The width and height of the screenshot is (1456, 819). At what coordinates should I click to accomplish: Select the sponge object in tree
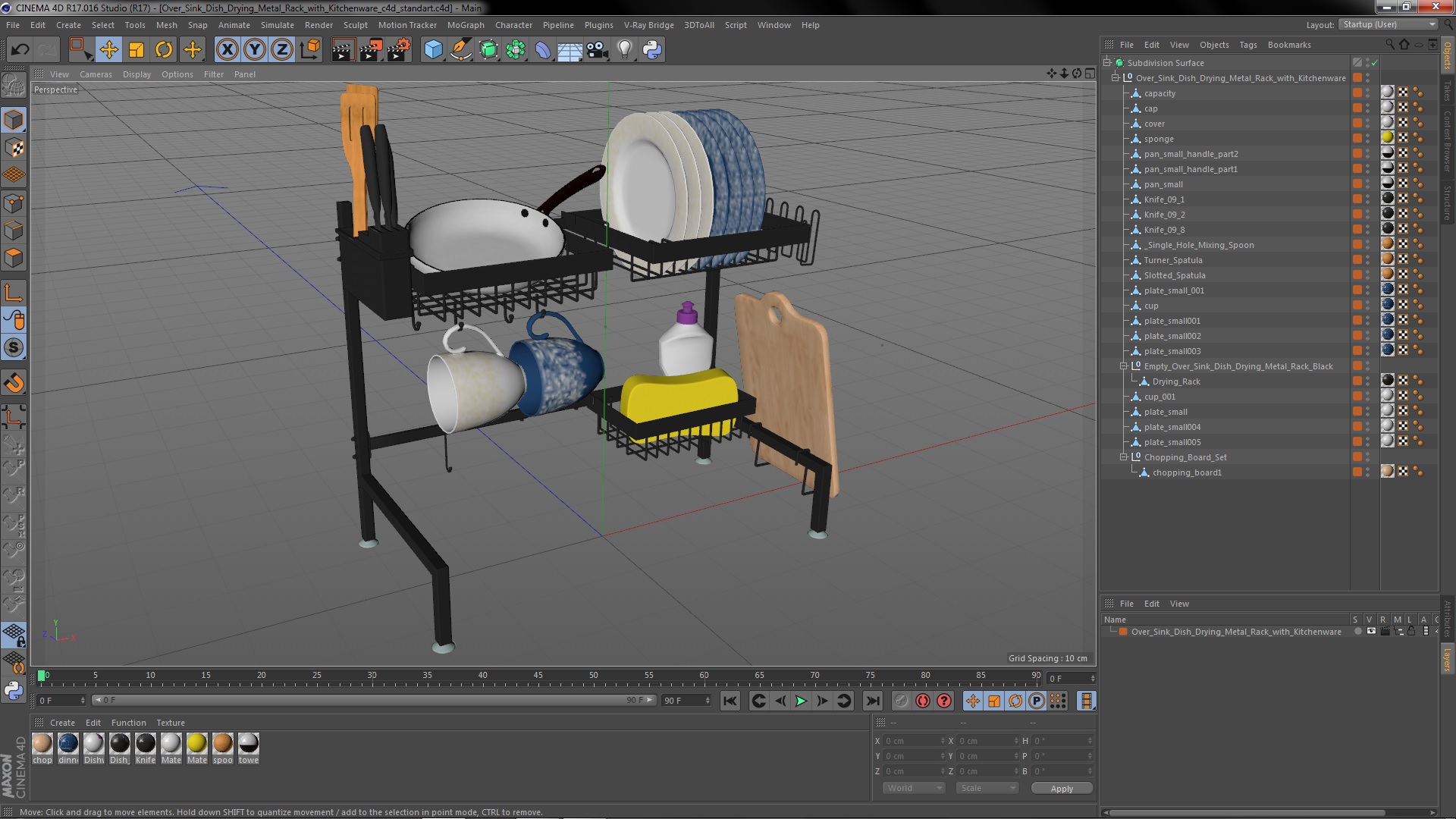pos(1159,139)
